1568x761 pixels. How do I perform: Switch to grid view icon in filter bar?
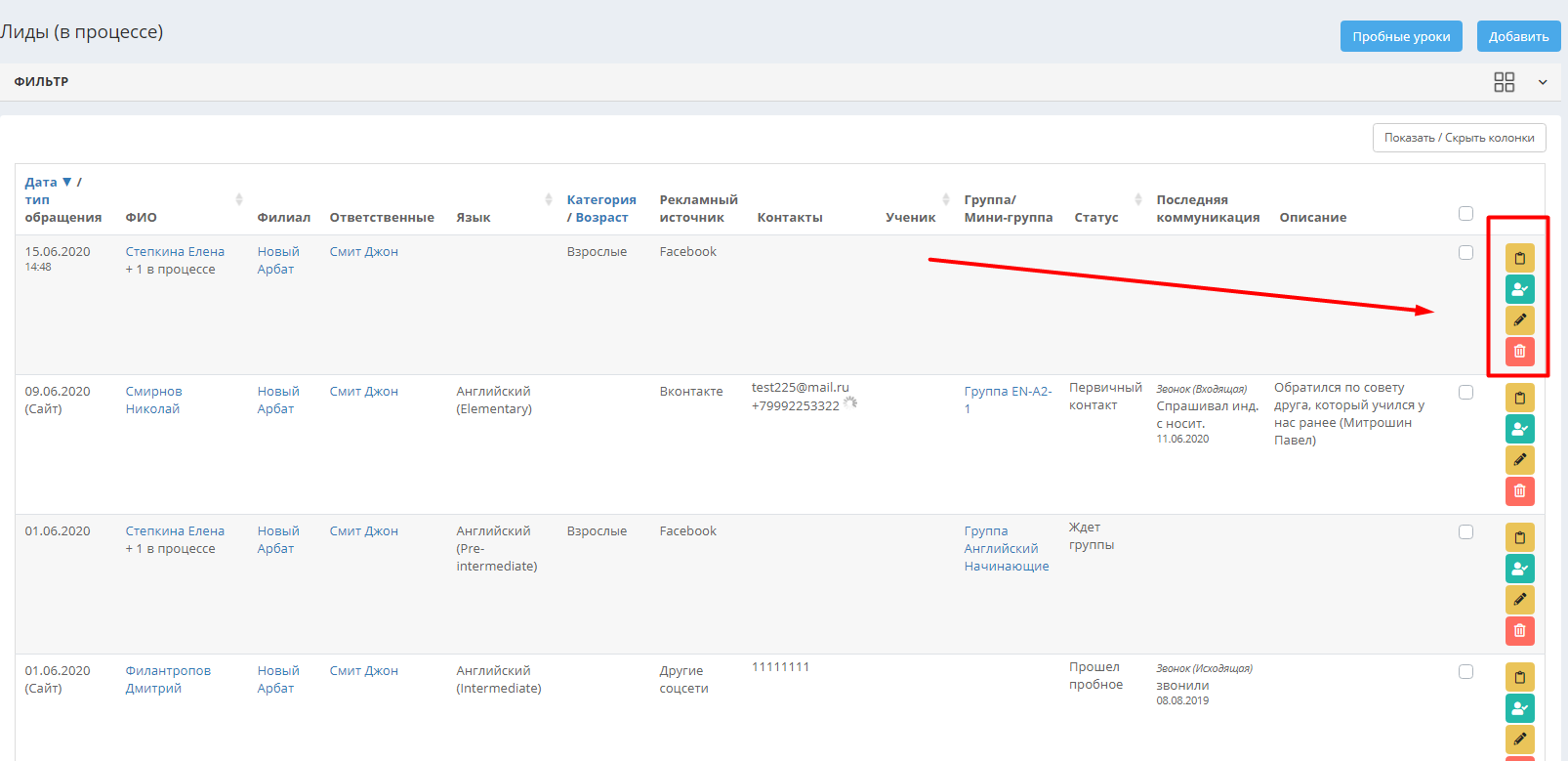(1505, 82)
